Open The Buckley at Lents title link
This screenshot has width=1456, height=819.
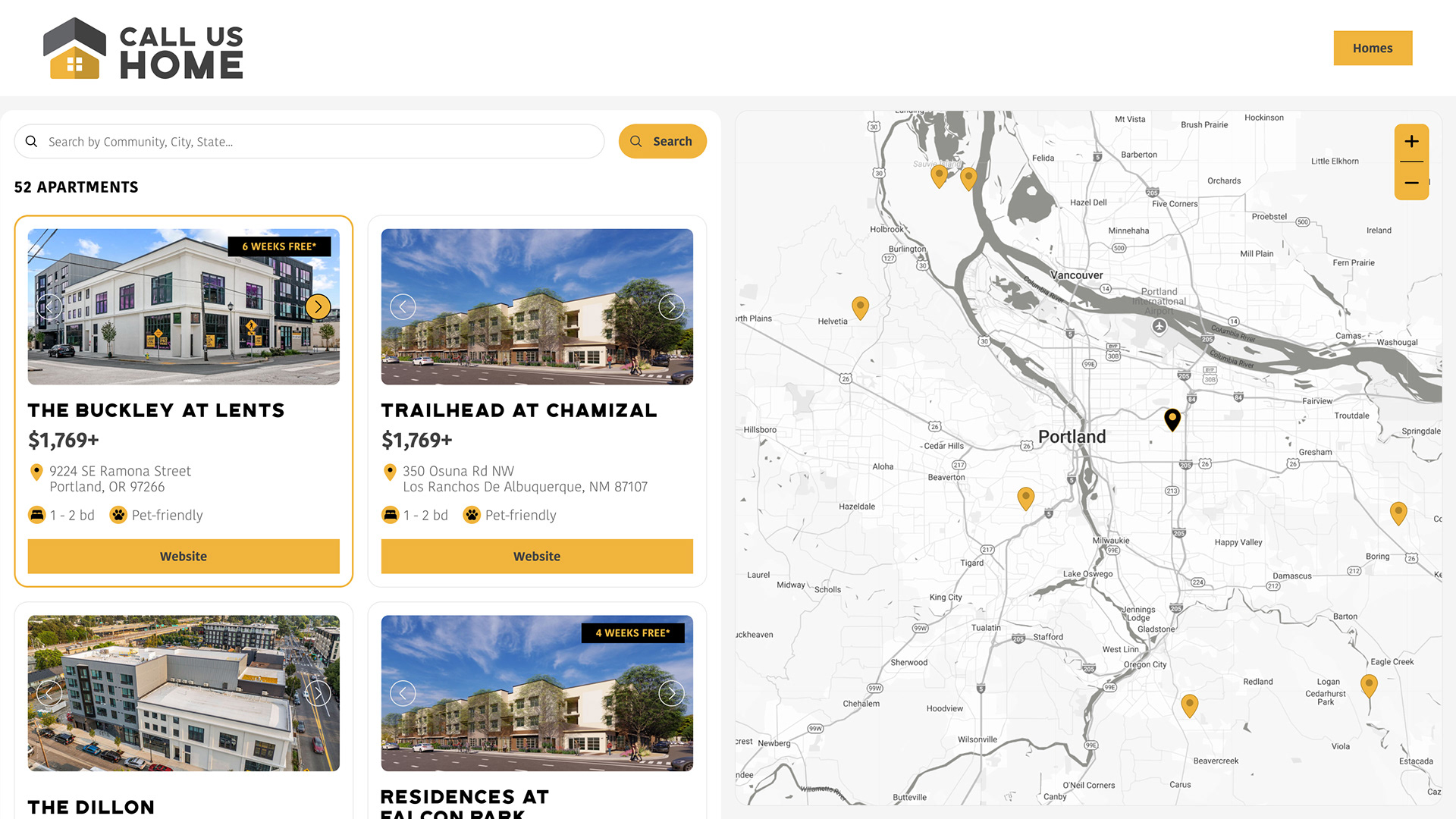coord(156,410)
